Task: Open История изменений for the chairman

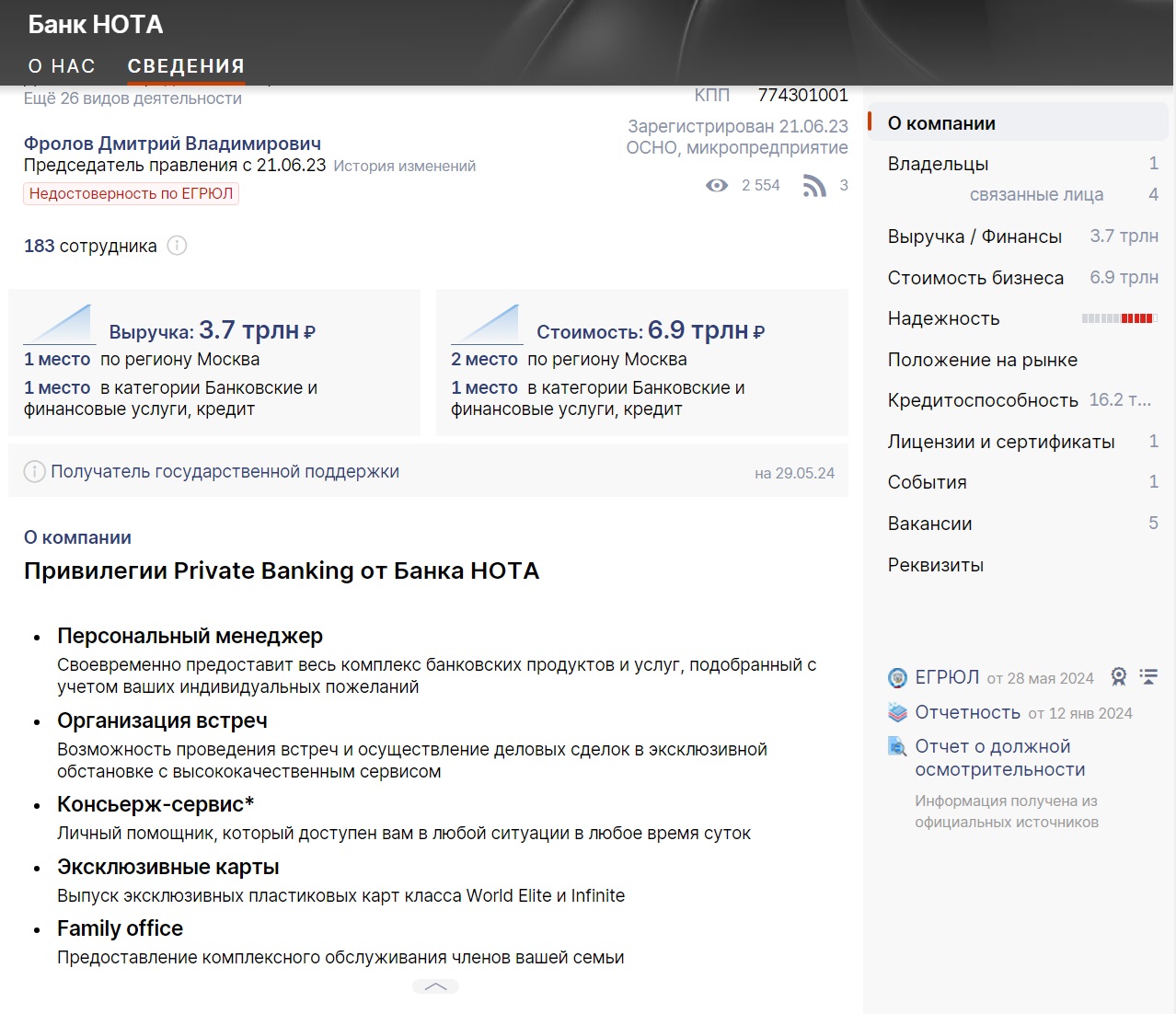Action: tap(405, 166)
